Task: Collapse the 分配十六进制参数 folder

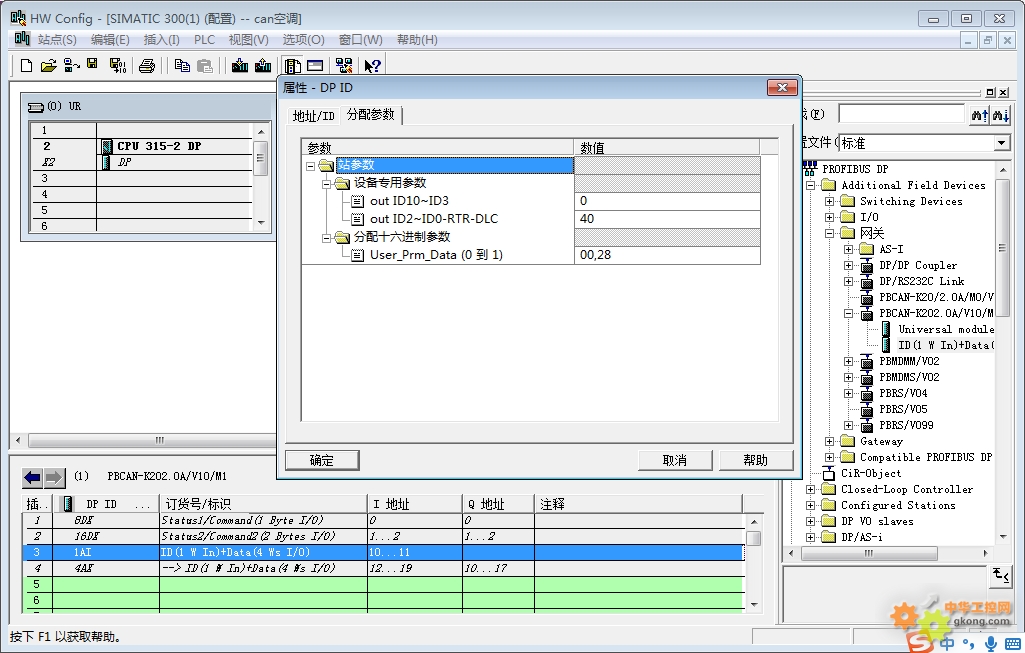Action: click(x=326, y=238)
